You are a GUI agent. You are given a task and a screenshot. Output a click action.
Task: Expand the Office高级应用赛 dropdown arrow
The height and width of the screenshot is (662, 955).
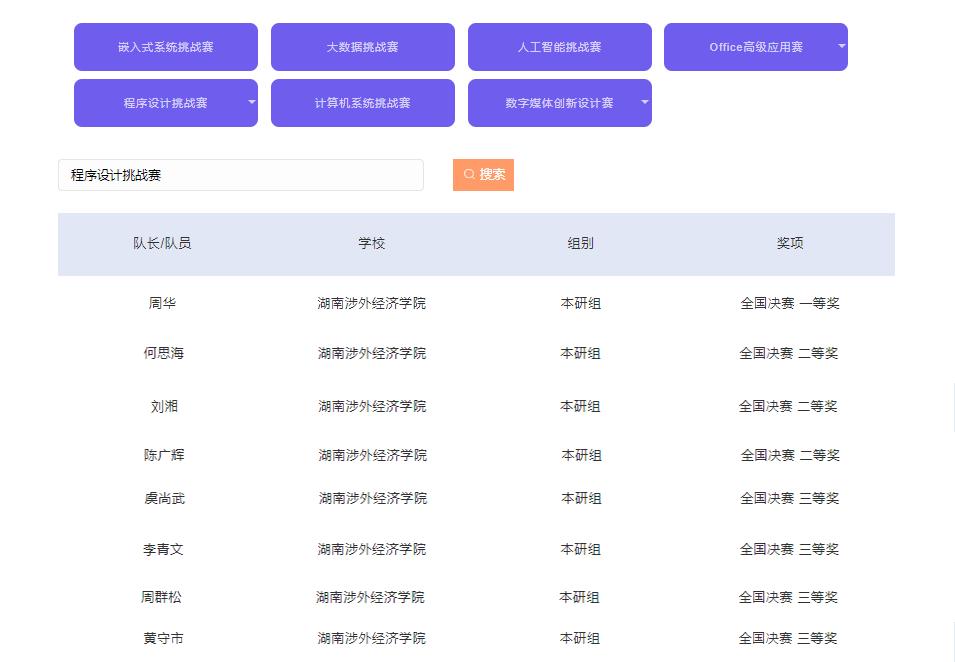pos(841,46)
